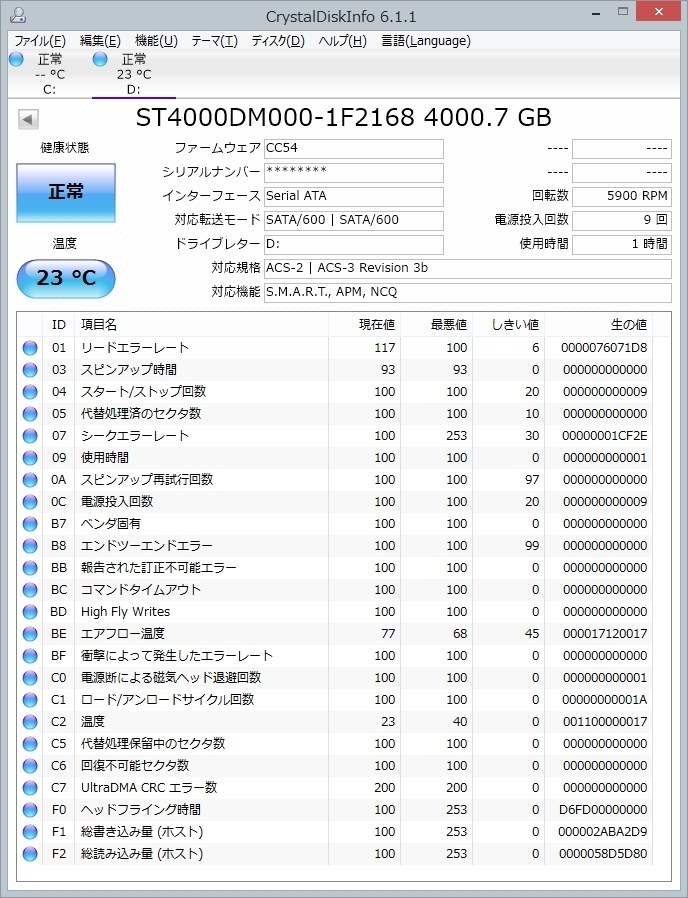Click status icon for High Fly Writes row
This screenshot has width=688, height=898.
(30, 612)
